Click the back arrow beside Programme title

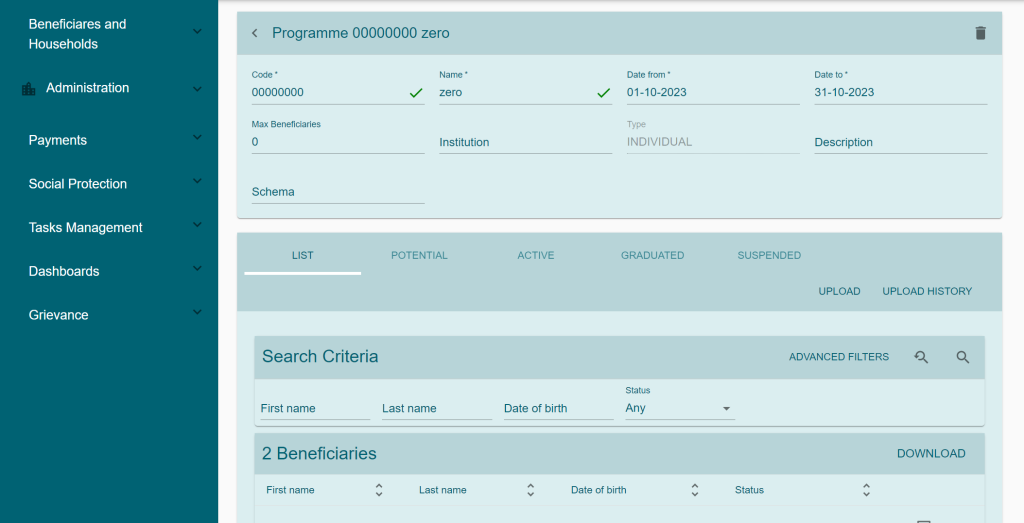[x=254, y=33]
